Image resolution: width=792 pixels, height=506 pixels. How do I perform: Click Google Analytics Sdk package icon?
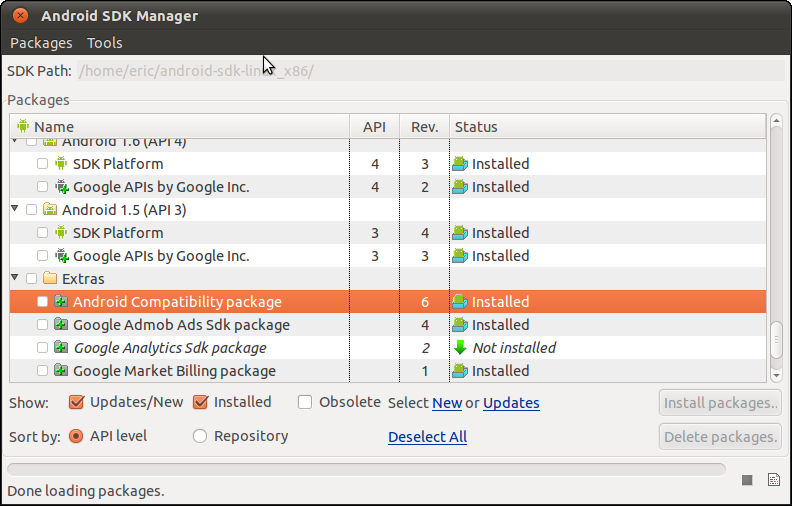coord(61,347)
